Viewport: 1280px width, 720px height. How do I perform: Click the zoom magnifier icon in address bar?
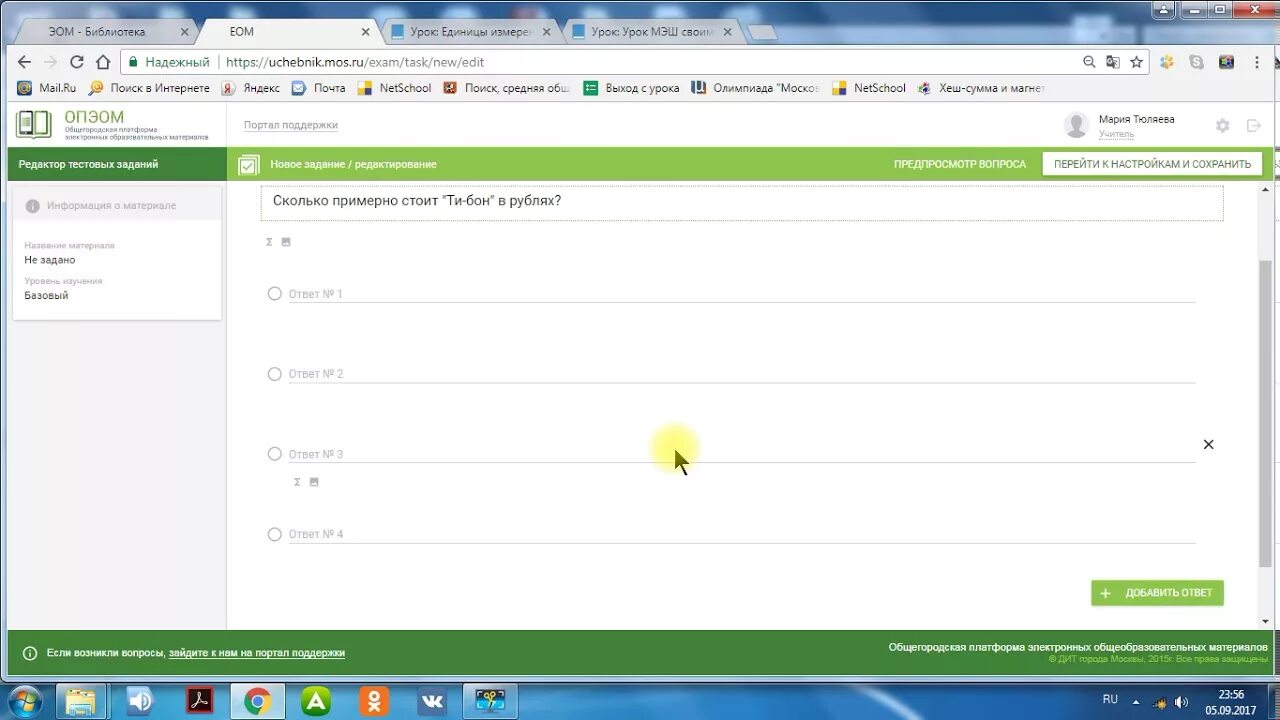1089,62
